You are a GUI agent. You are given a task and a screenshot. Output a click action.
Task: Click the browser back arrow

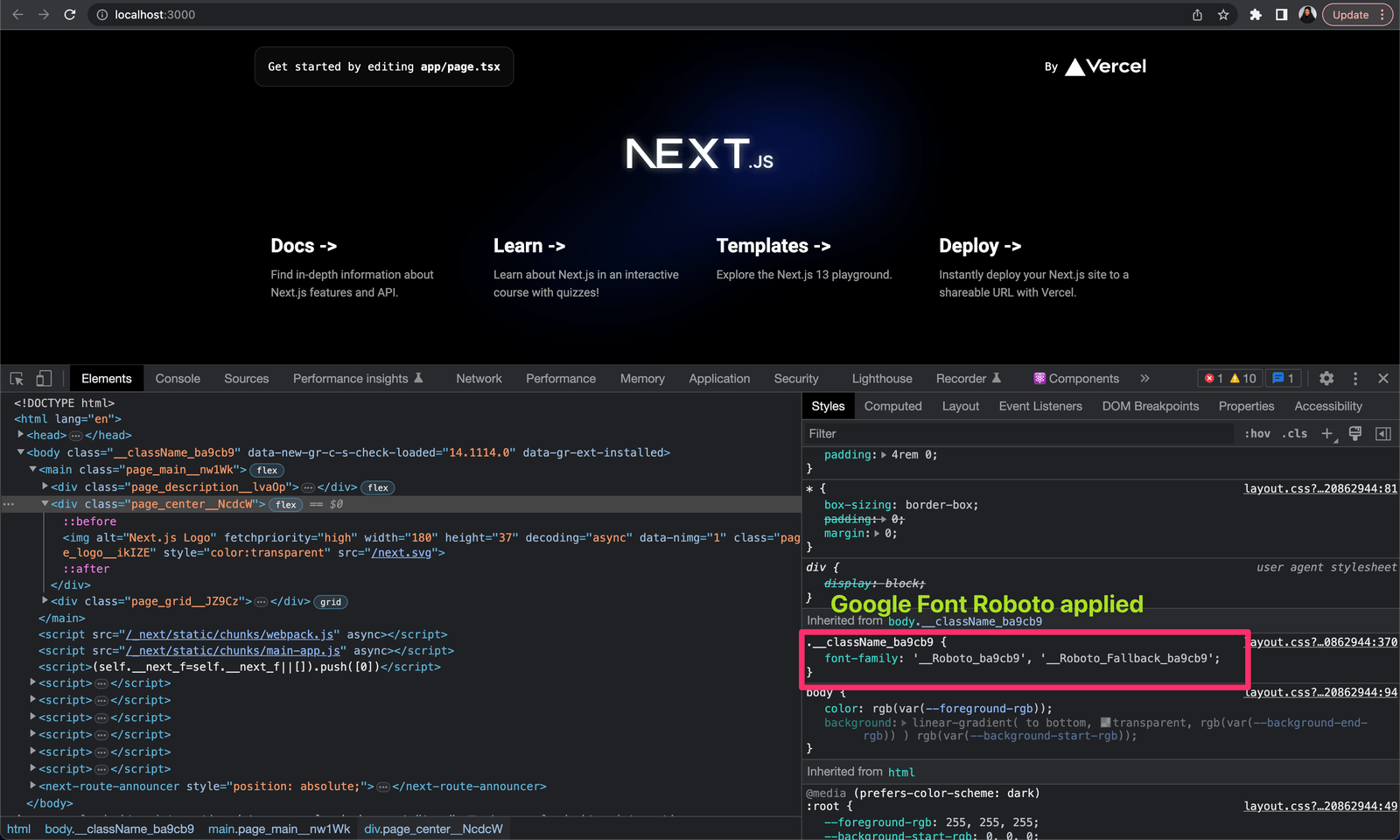coord(17,15)
